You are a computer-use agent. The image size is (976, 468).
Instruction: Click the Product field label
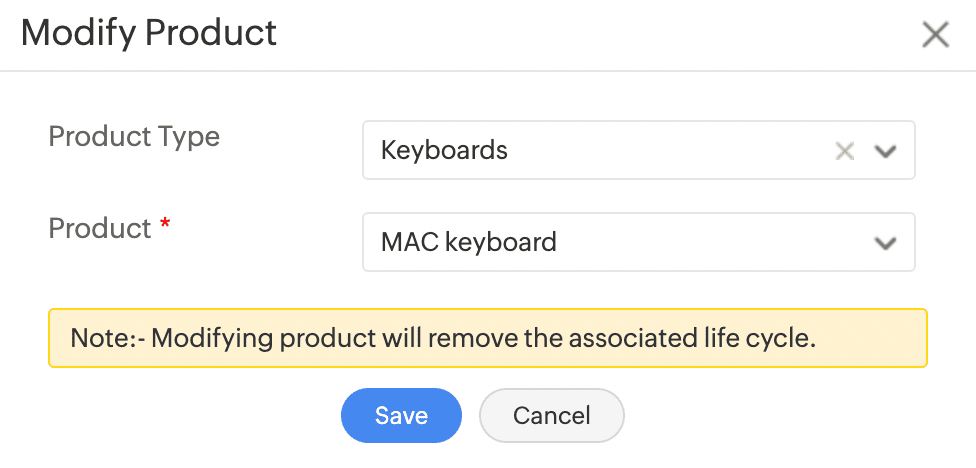[x=100, y=228]
